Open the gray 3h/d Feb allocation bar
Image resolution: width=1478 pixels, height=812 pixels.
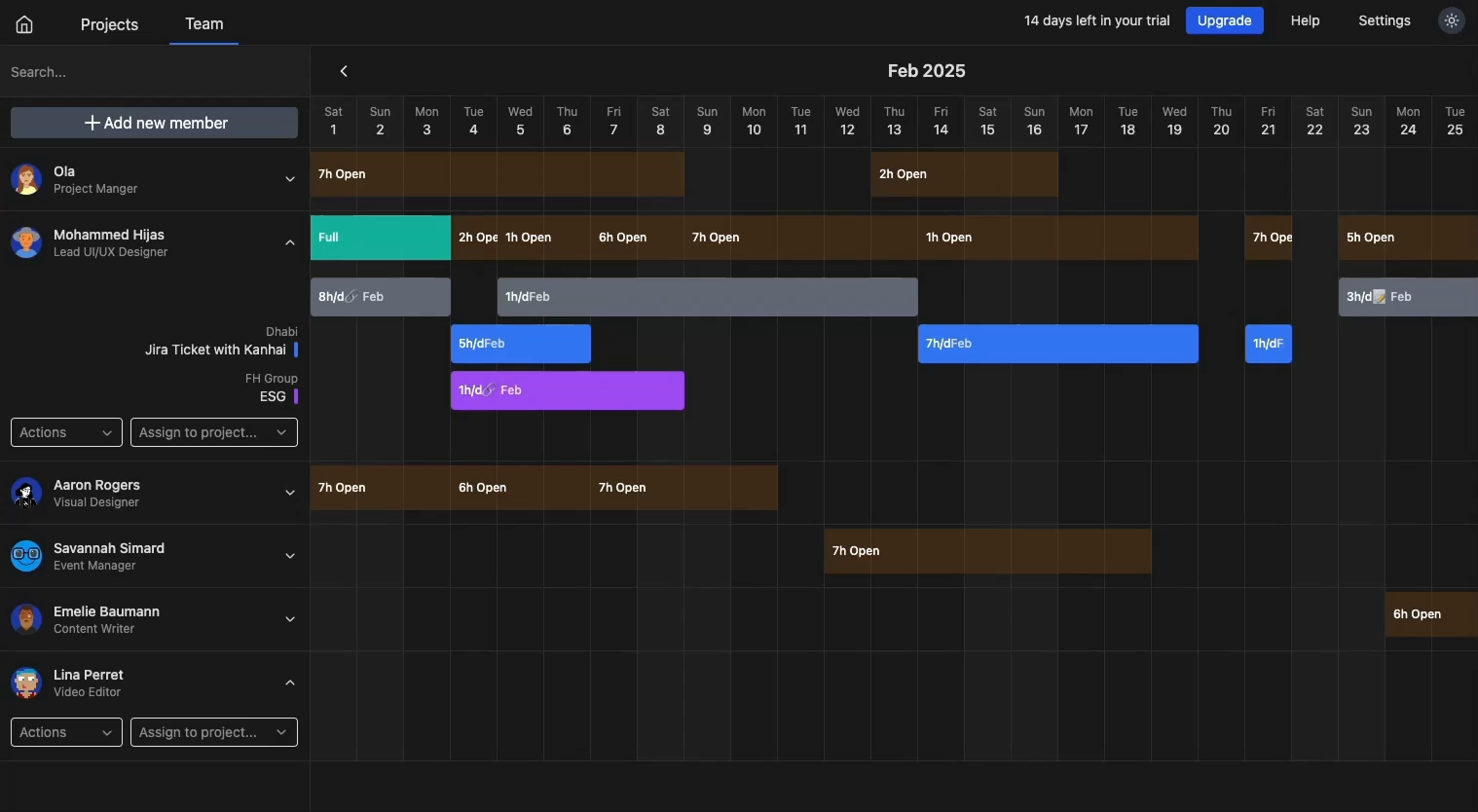(1409, 297)
